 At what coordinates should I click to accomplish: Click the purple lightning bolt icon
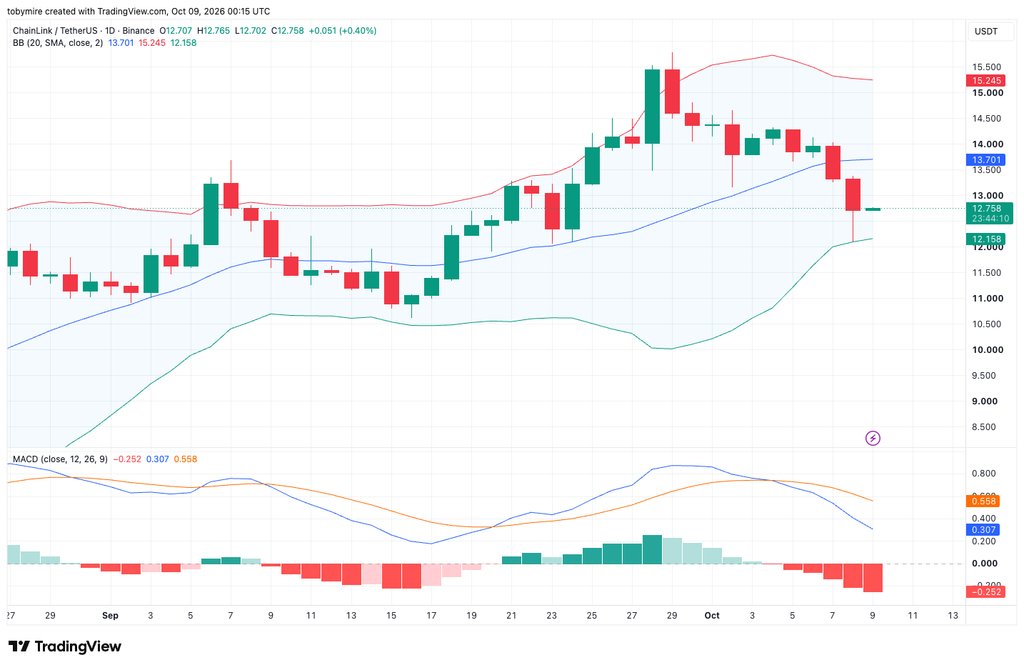coord(872,438)
